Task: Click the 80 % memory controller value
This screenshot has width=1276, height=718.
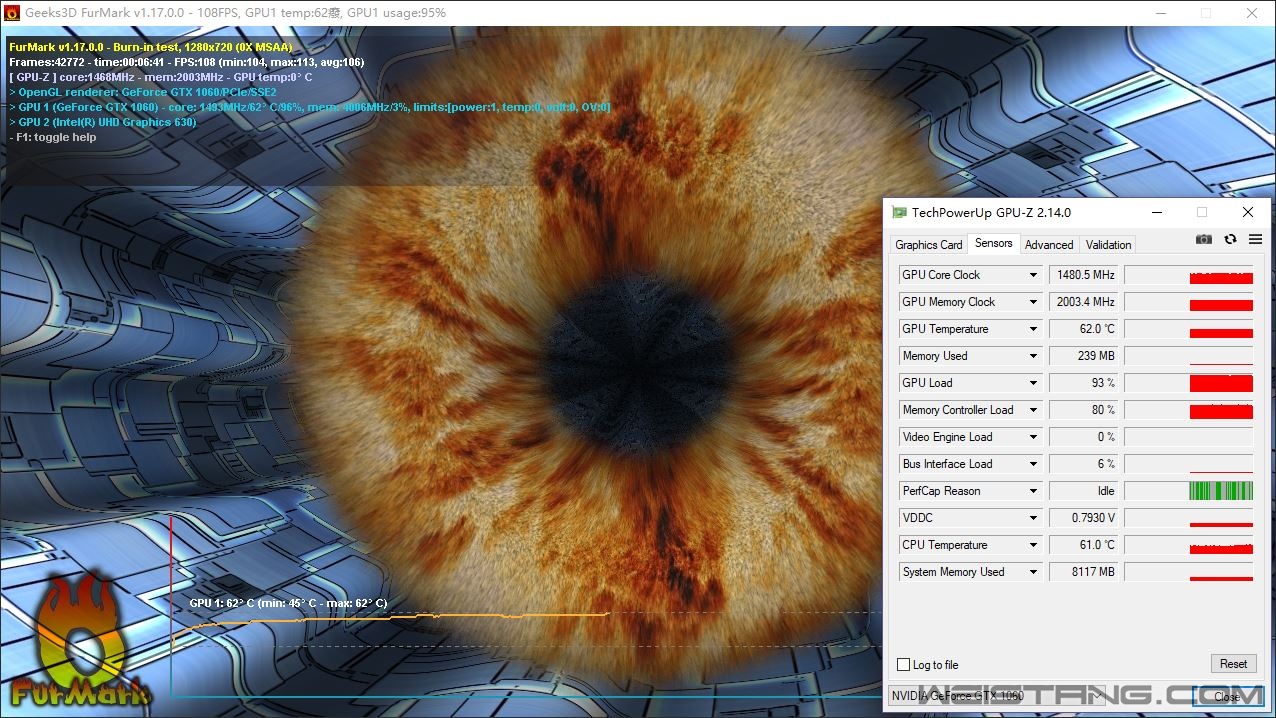Action: (1083, 410)
